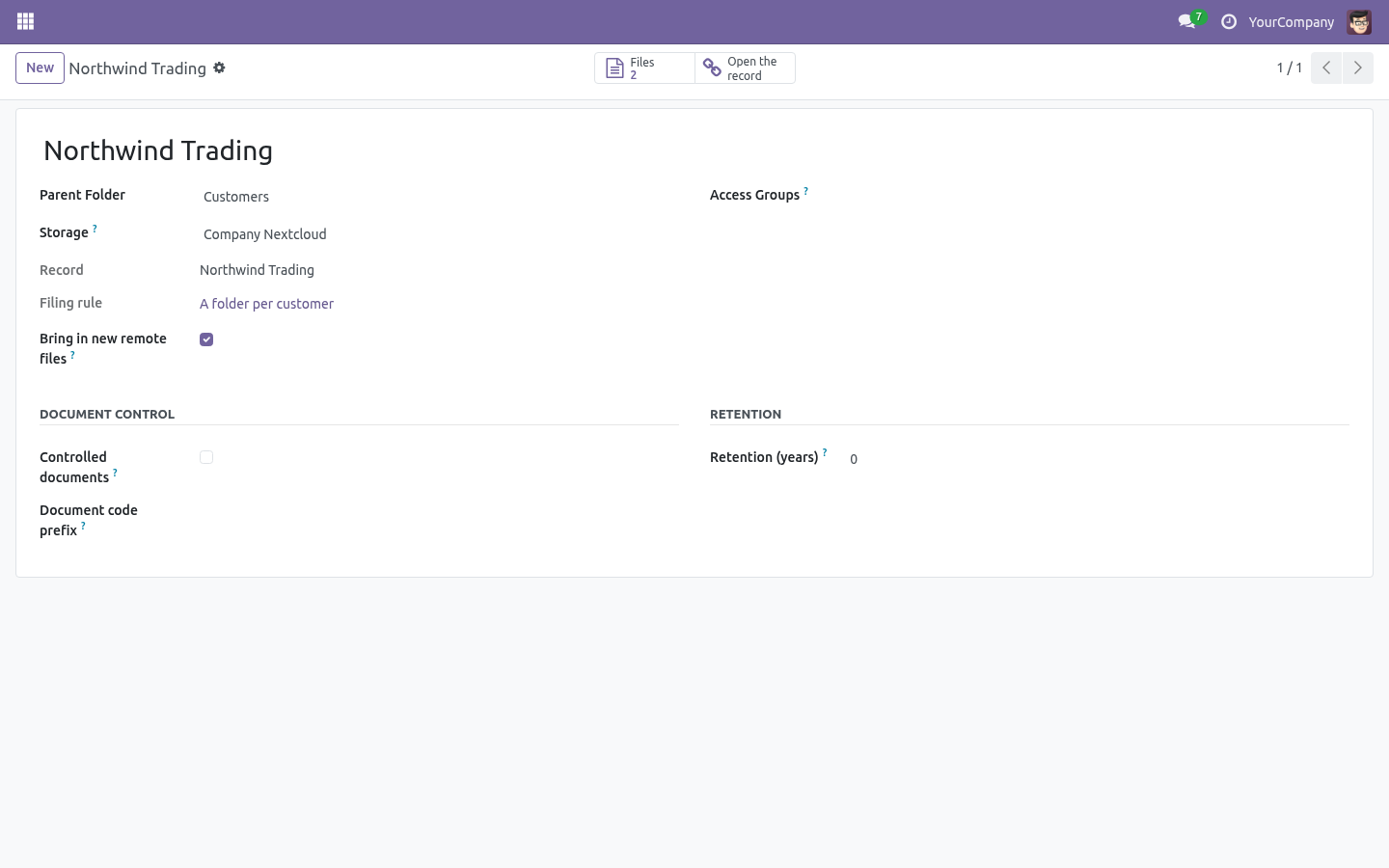The width and height of the screenshot is (1389, 868).
Task: Click the Northwind Trading breadcrumb title
Action: [x=138, y=68]
